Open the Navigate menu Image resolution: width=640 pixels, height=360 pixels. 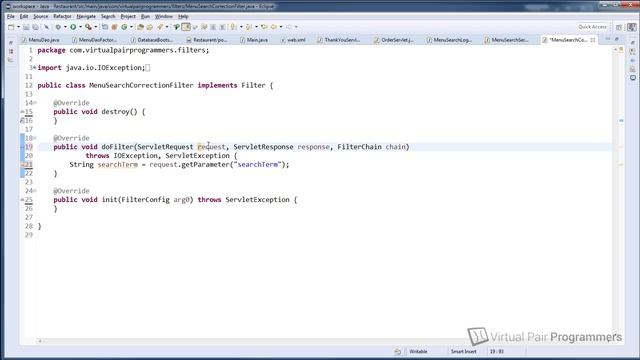pos(86,16)
